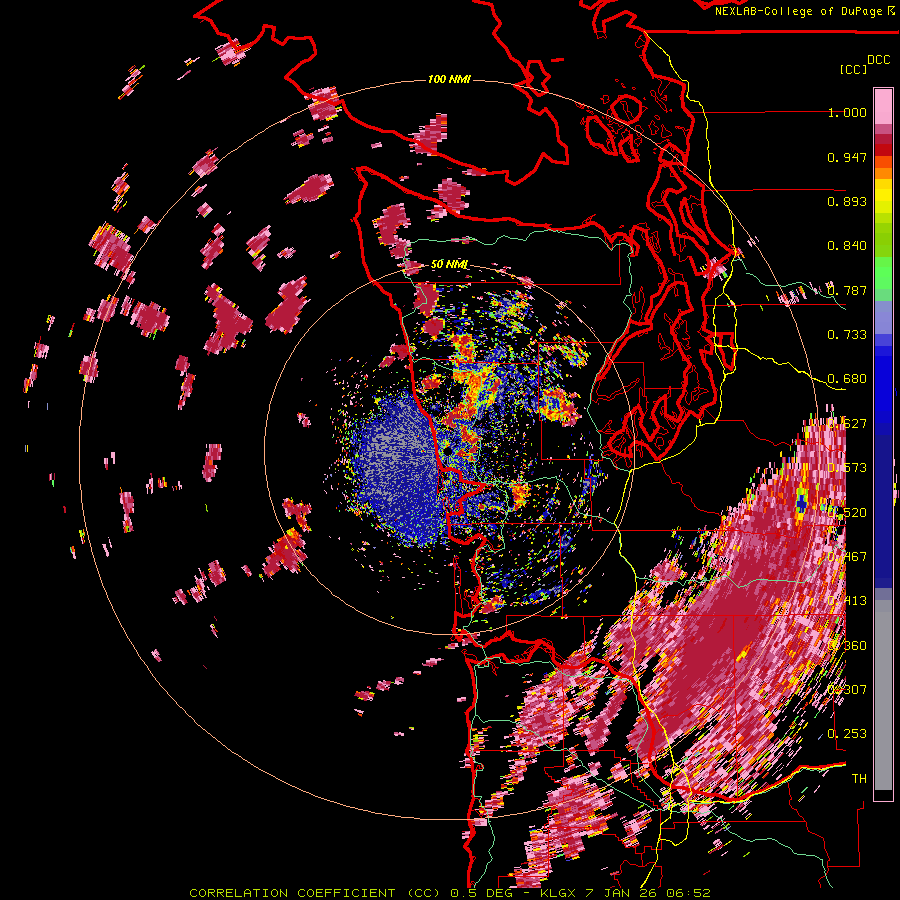Select the 0.893 scale value
The width and height of the screenshot is (900, 900).
[x=847, y=201]
